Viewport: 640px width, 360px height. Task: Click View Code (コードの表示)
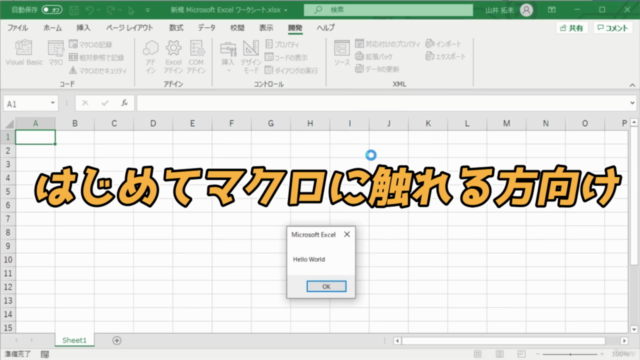point(286,58)
